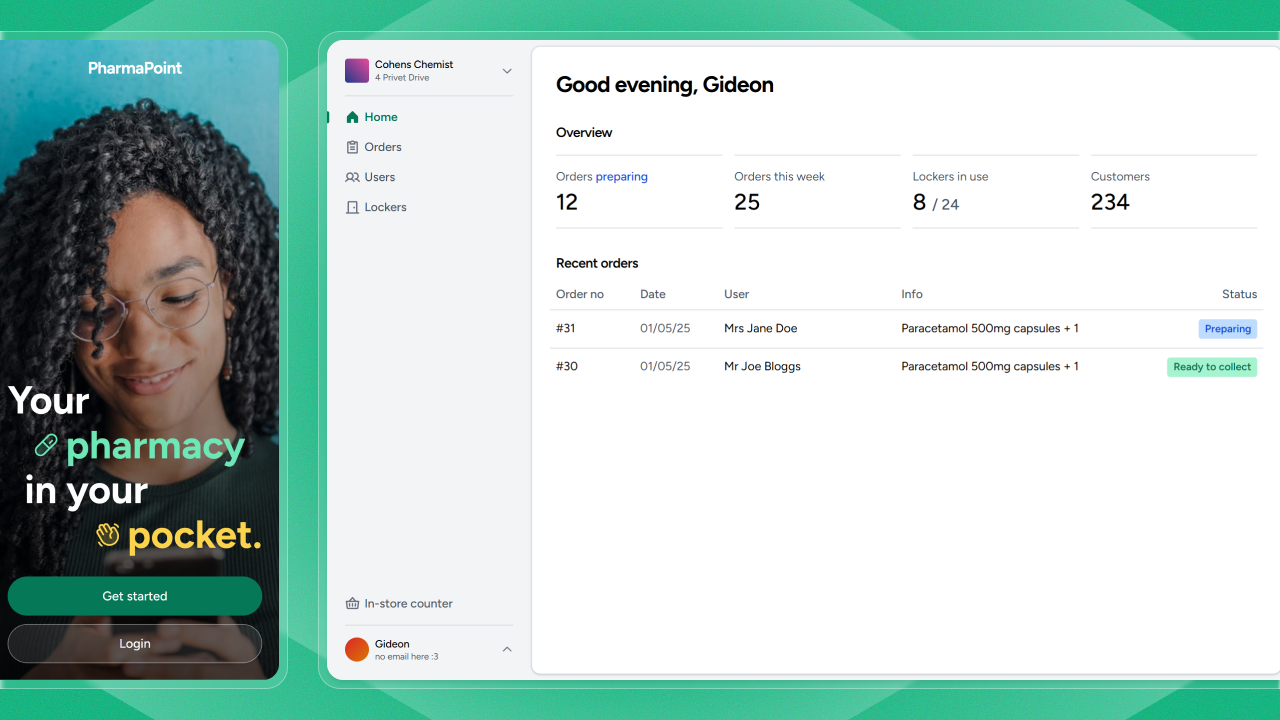The image size is (1280, 720).
Task: Click the Login button
Action: pyautogui.click(x=134, y=643)
